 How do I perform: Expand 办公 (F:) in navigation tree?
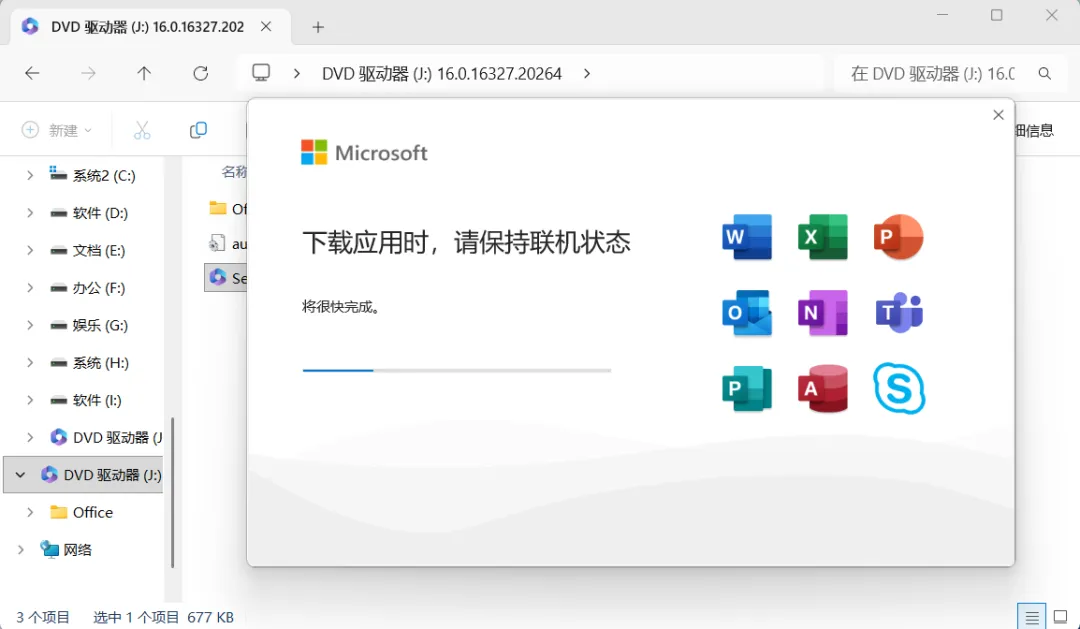pyautogui.click(x=30, y=288)
